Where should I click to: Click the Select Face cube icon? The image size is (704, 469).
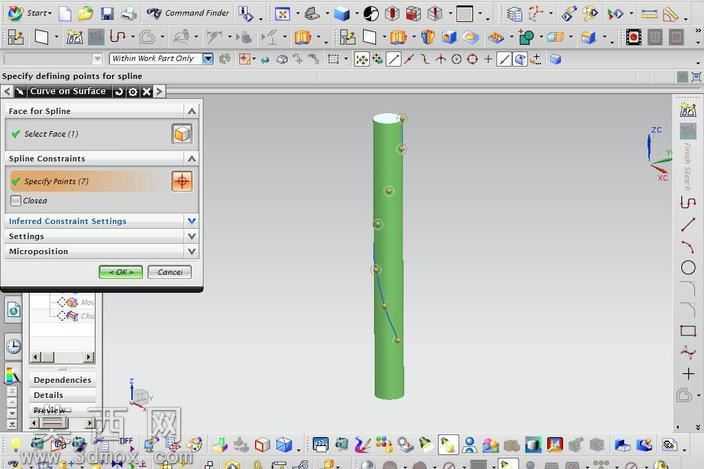click(182, 134)
